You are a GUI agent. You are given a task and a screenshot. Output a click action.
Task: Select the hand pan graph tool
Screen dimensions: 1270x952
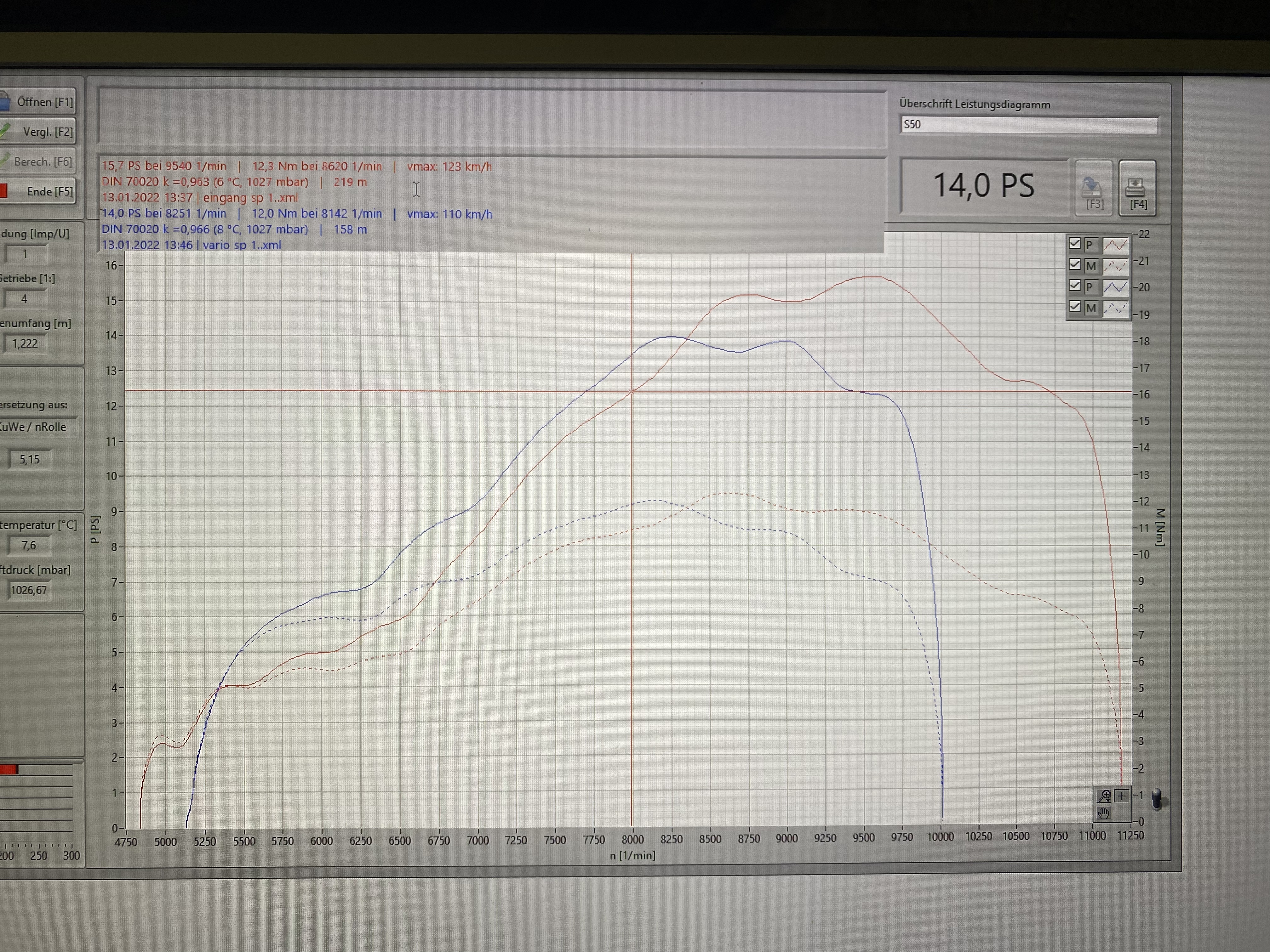[1104, 813]
